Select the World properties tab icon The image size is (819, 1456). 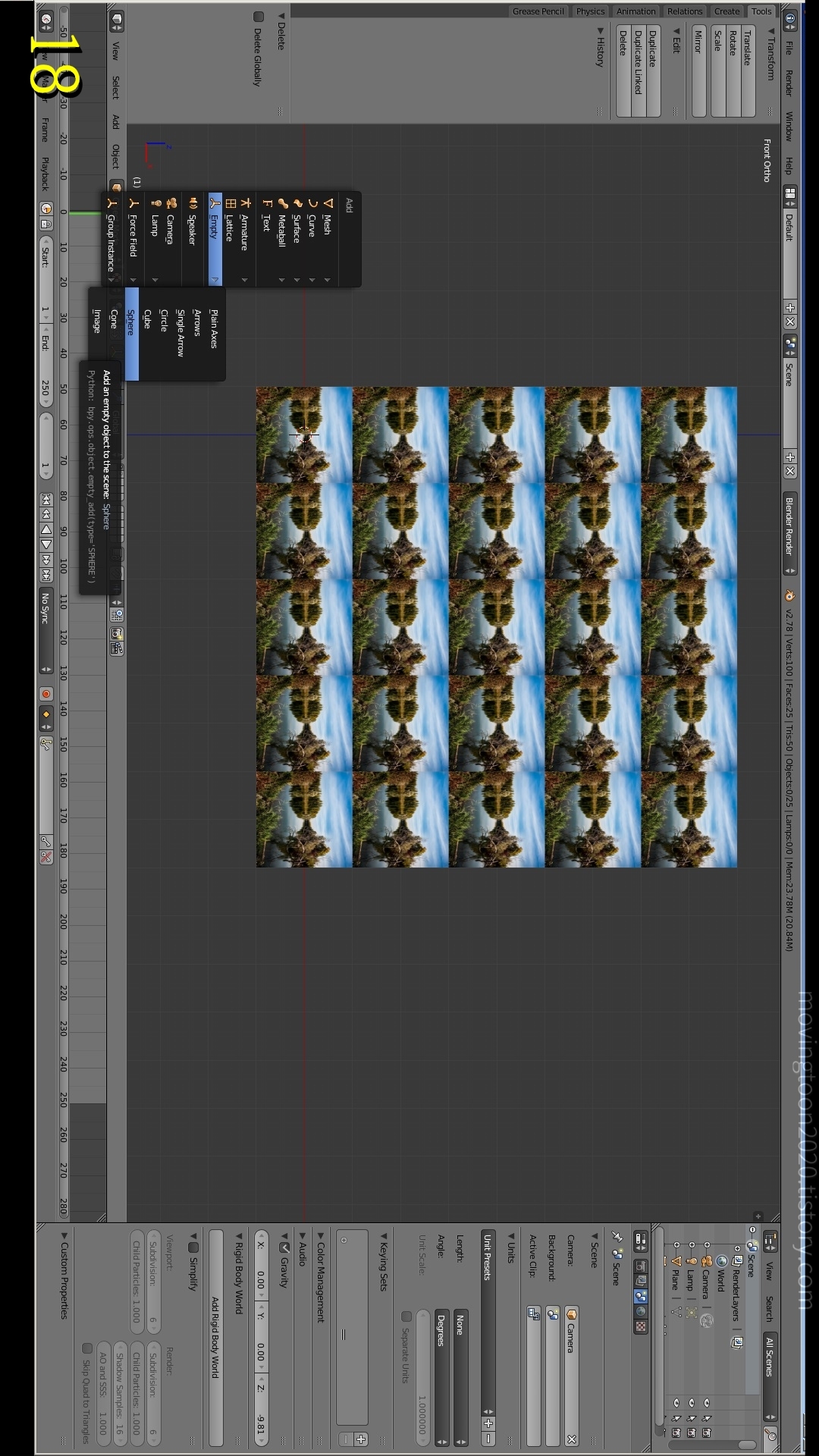click(641, 1311)
